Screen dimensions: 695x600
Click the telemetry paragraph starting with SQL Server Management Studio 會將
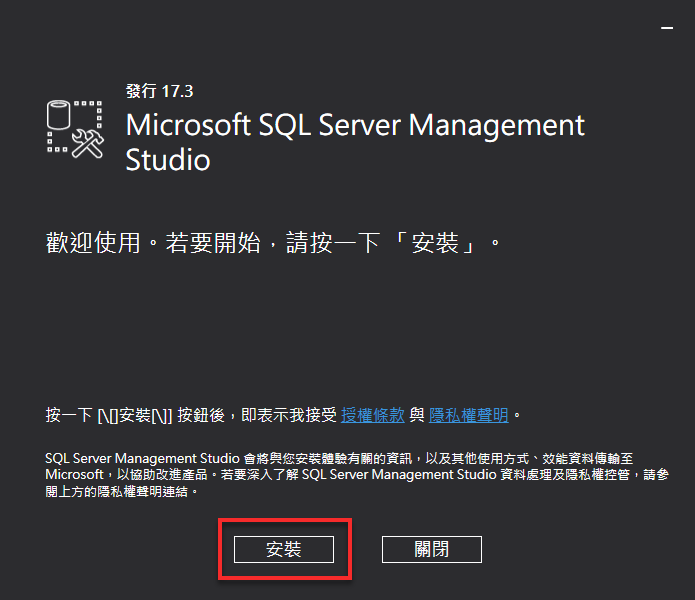point(357,475)
